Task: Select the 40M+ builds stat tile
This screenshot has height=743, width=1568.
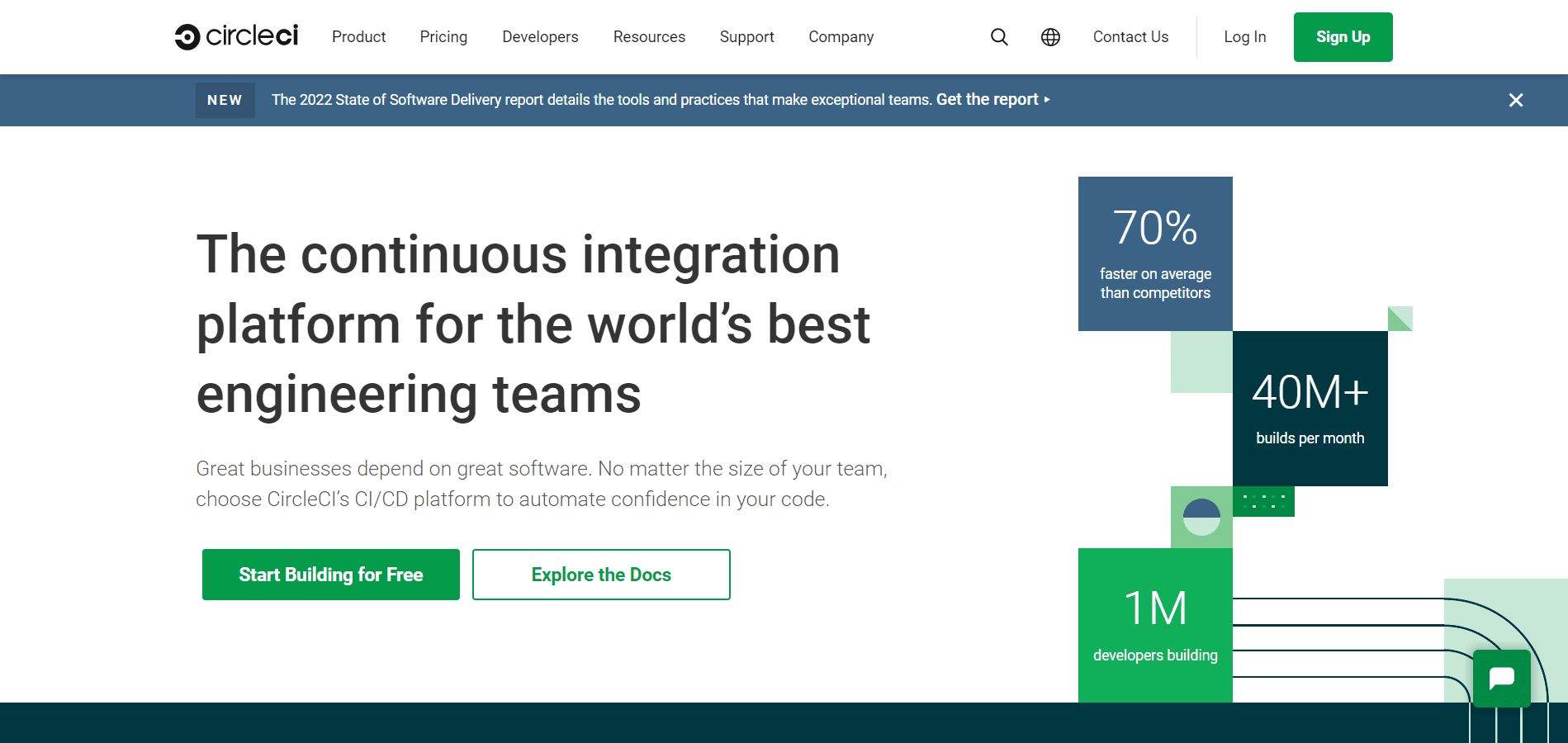Action: coord(1310,409)
